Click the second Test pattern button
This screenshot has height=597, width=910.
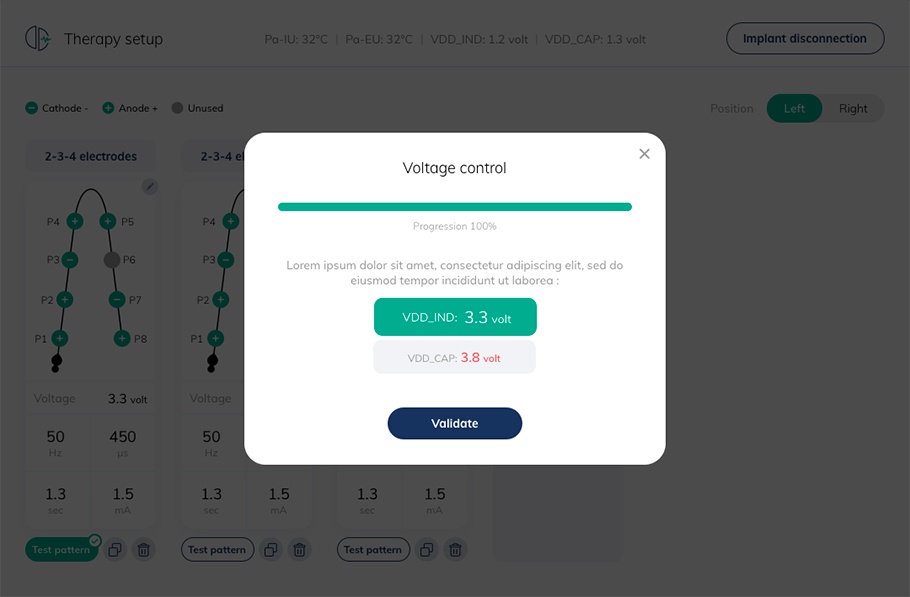click(217, 549)
